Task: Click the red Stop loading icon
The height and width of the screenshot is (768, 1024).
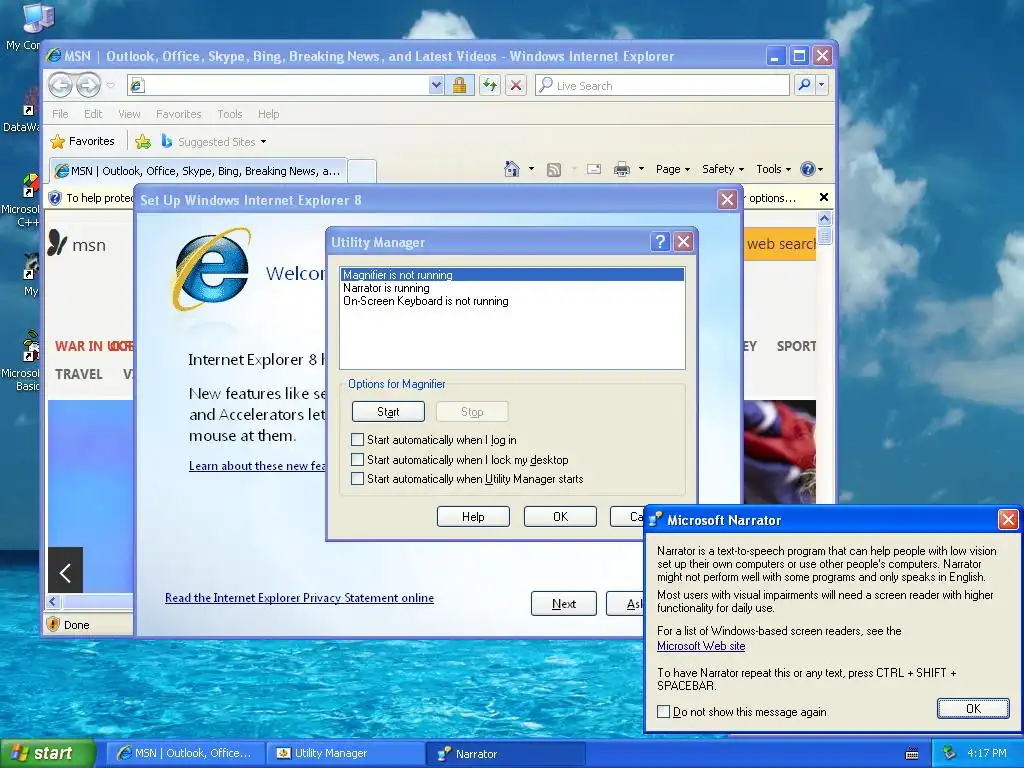Action: pos(516,86)
